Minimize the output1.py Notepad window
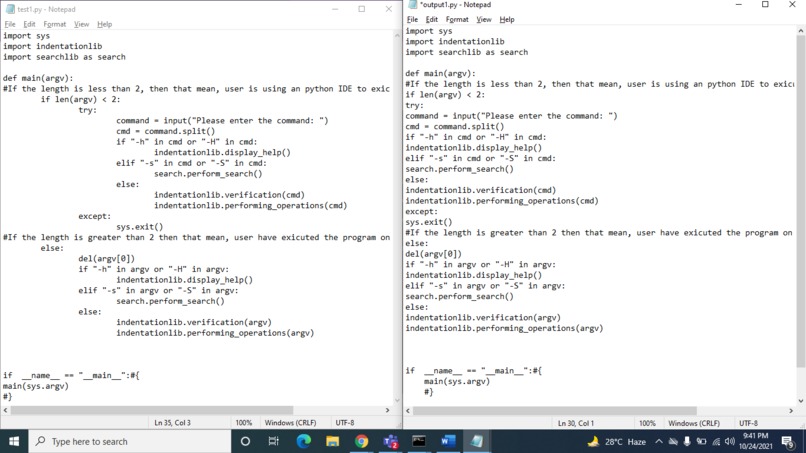This screenshot has height=453, width=806. coord(739,5)
